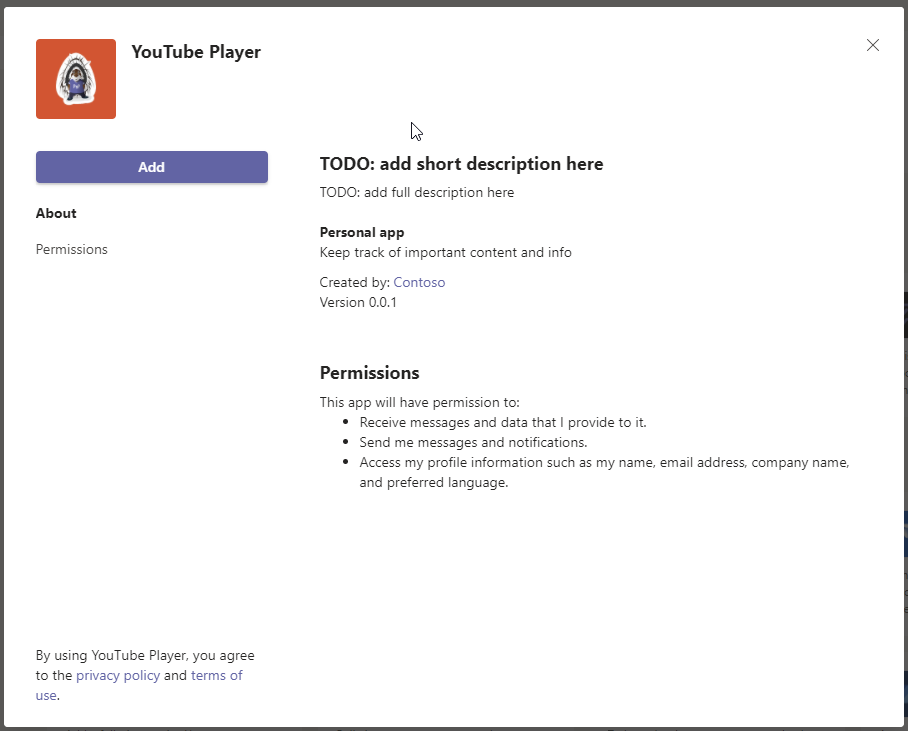This screenshot has width=908, height=731.
Task: Close the app details dialog
Action: (873, 45)
